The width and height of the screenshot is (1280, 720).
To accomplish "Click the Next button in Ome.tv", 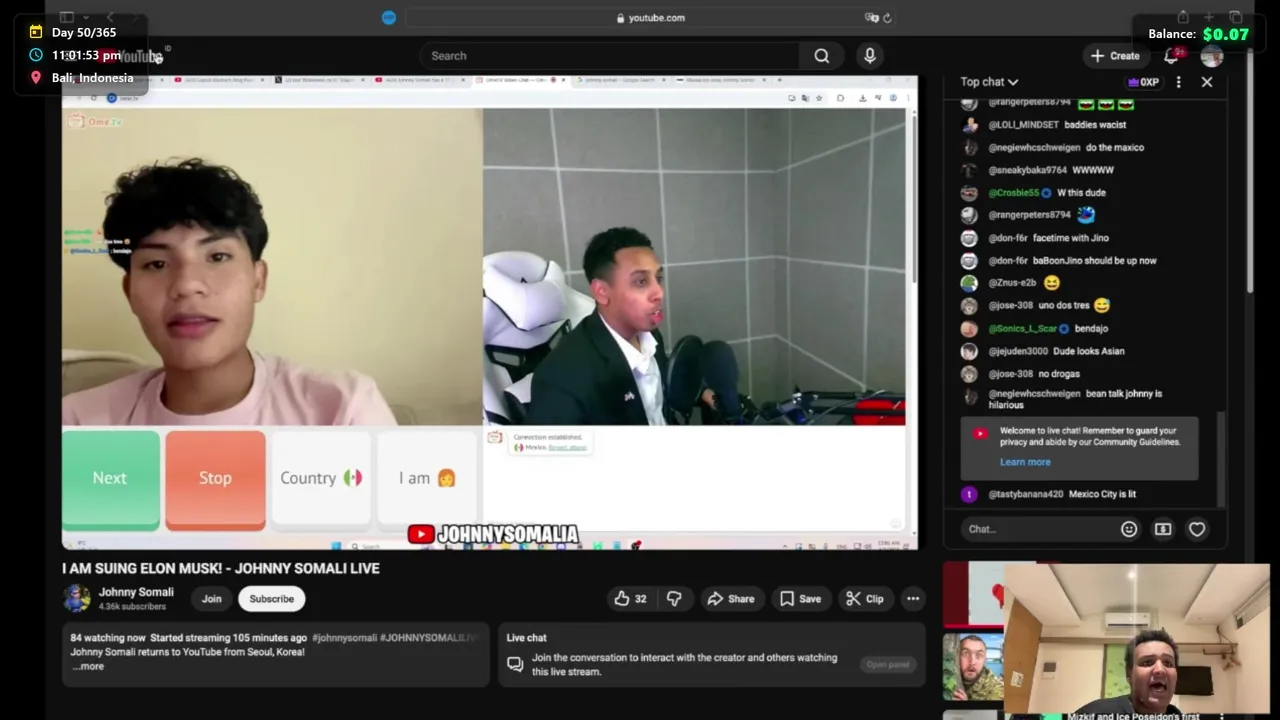I will [110, 478].
